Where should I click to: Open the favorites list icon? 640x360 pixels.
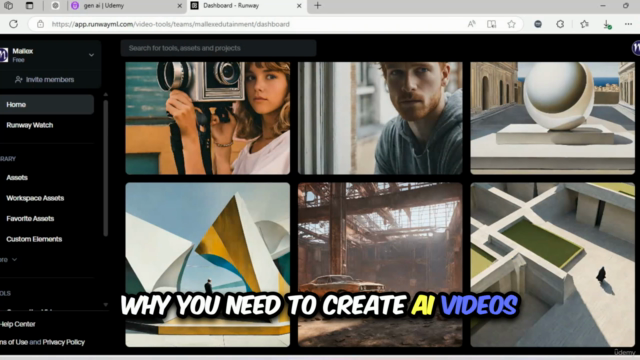(x=584, y=24)
